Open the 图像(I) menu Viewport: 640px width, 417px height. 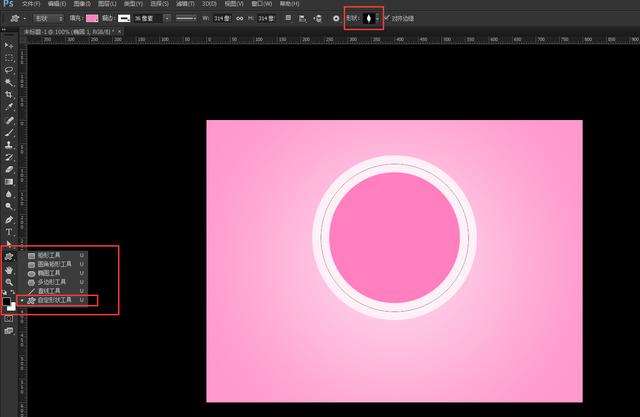click(x=82, y=4)
